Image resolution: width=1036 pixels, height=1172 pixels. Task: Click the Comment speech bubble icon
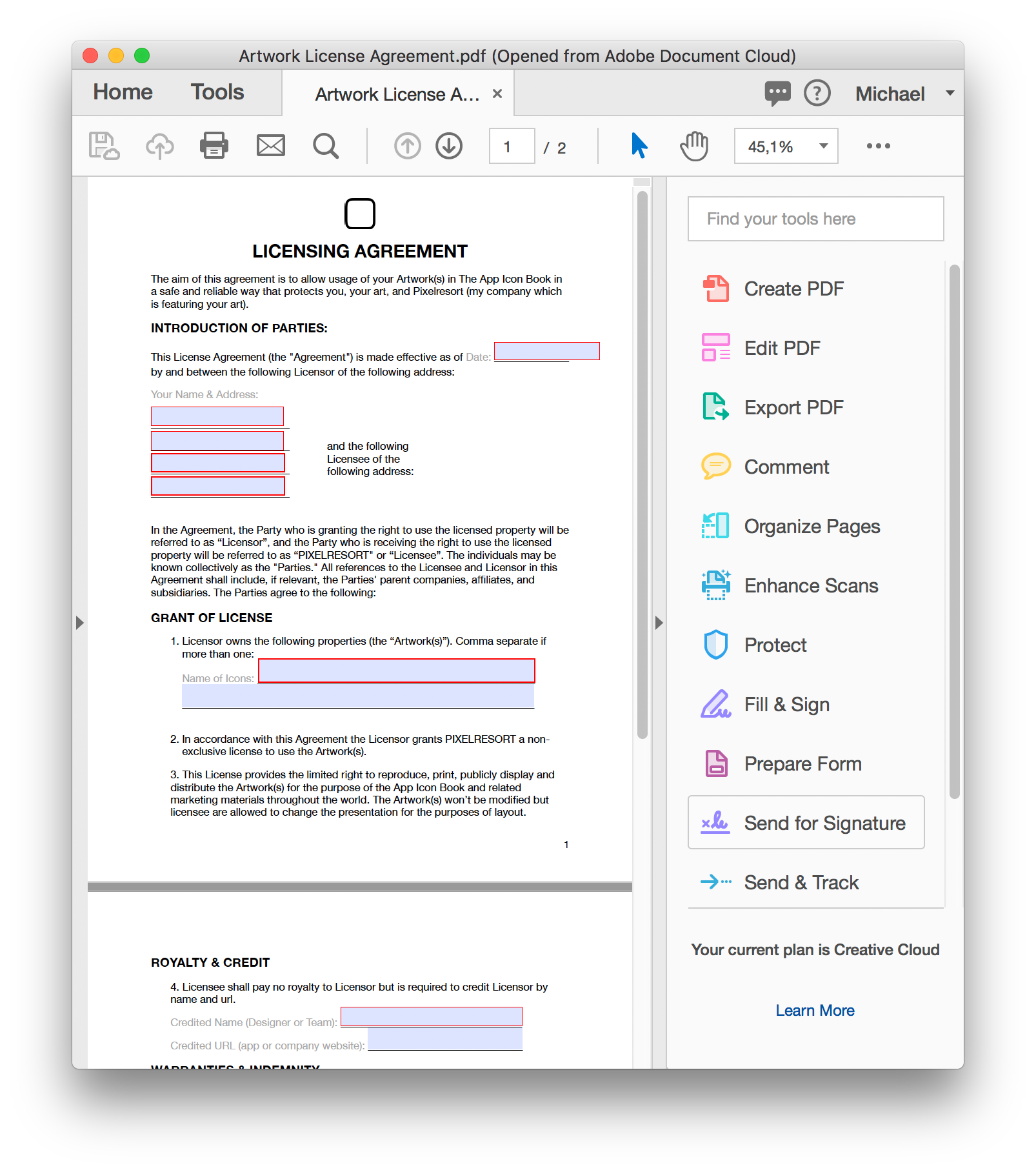tap(715, 466)
